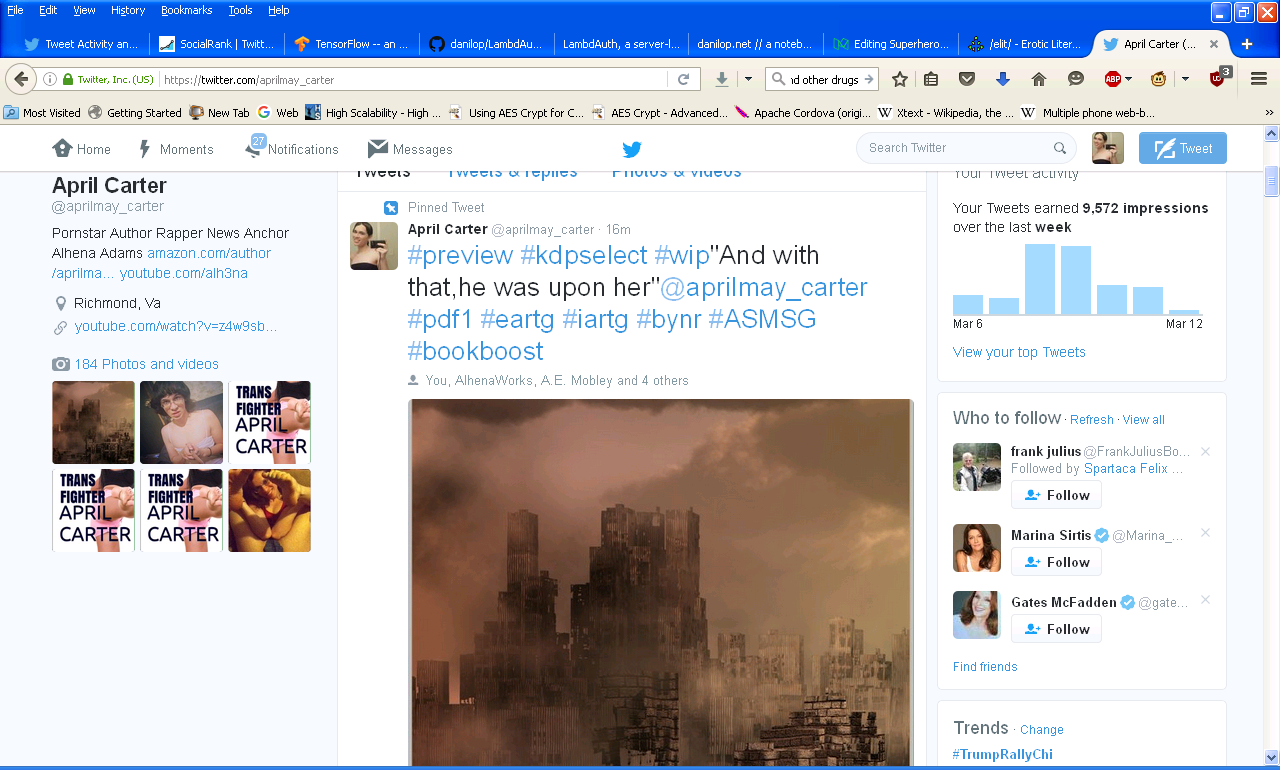This screenshot has width=1280, height=770.
Task: Open the uBlock Origin shield icon
Action: tap(1218, 78)
